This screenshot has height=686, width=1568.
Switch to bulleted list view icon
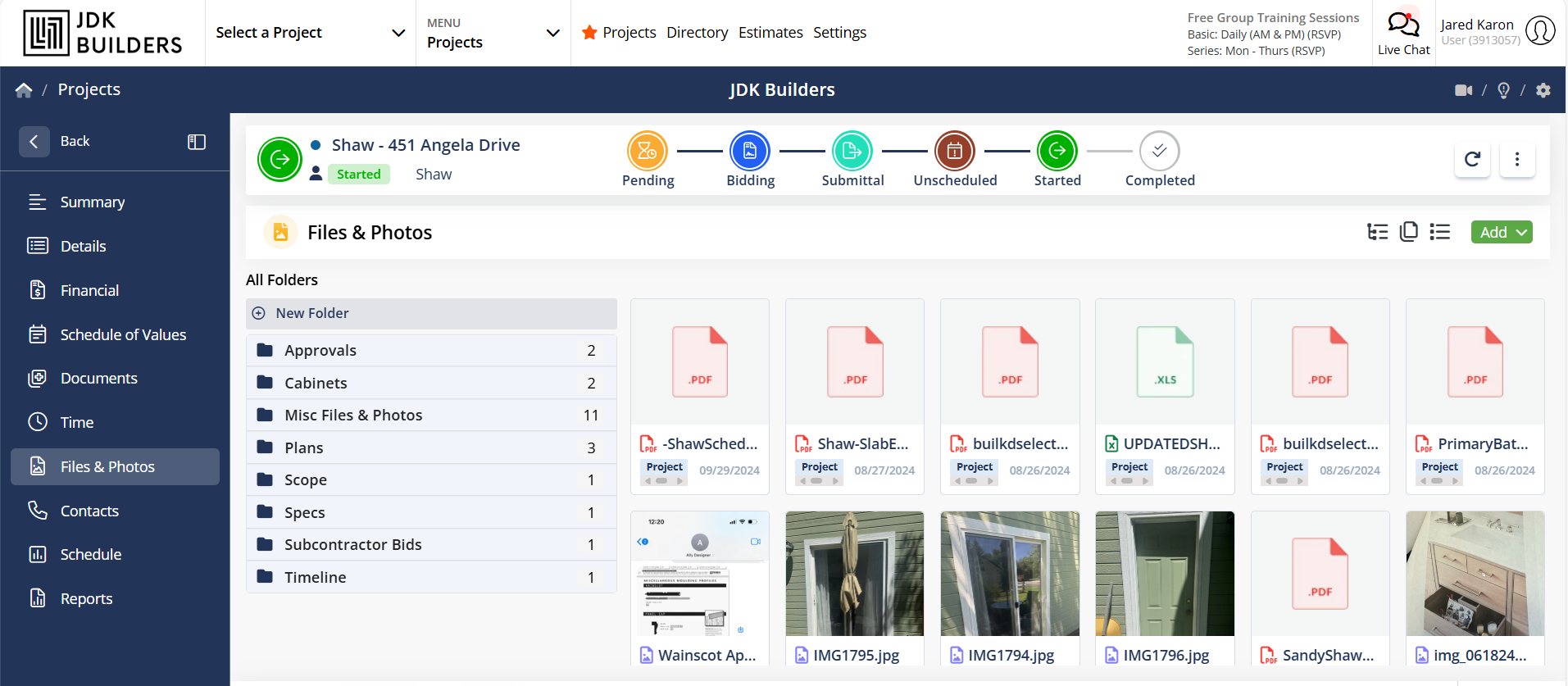pyautogui.click(x=1440, y=232)
